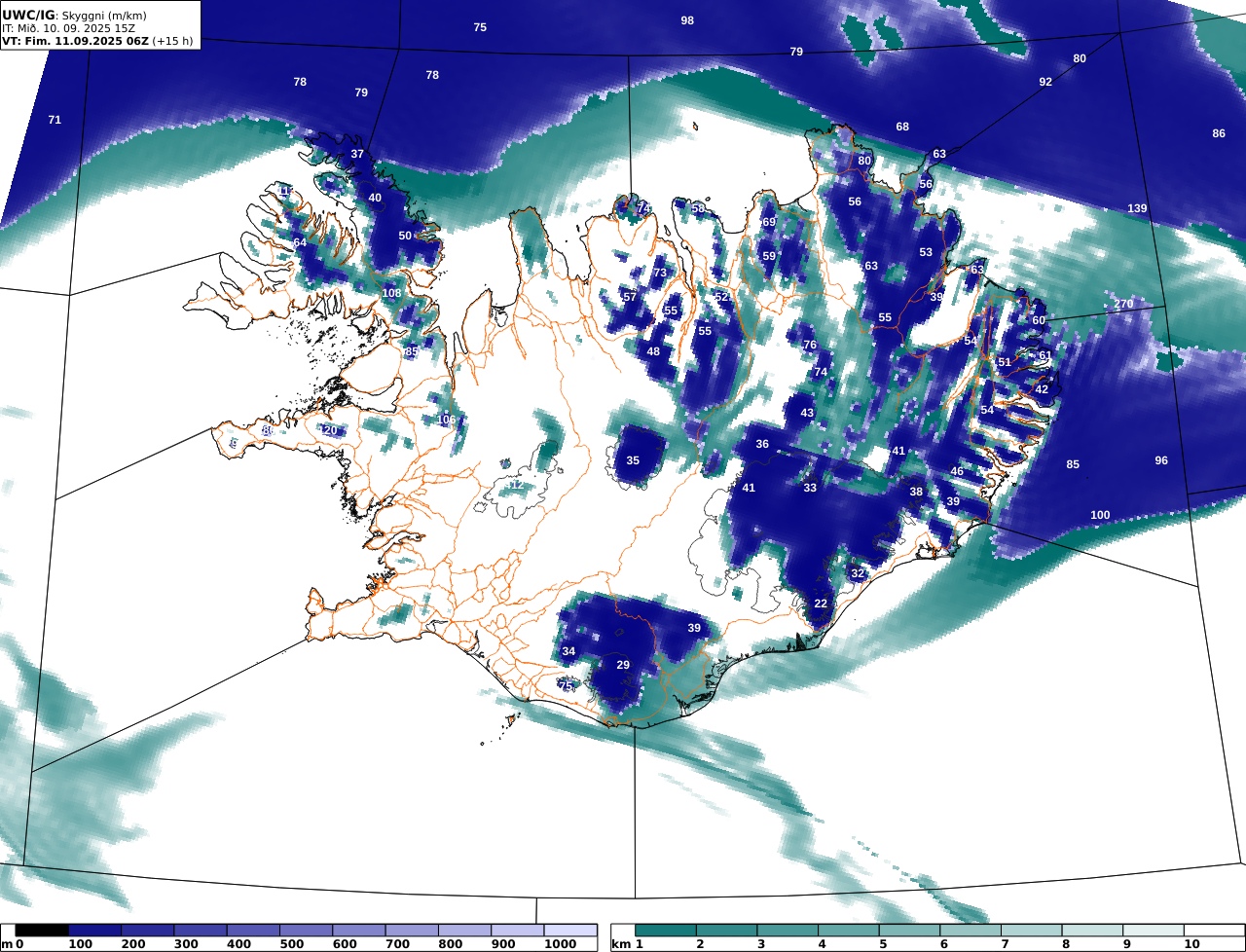Click the East Fjords value 61
The image size is (1246, 952).
(1044, 355)
